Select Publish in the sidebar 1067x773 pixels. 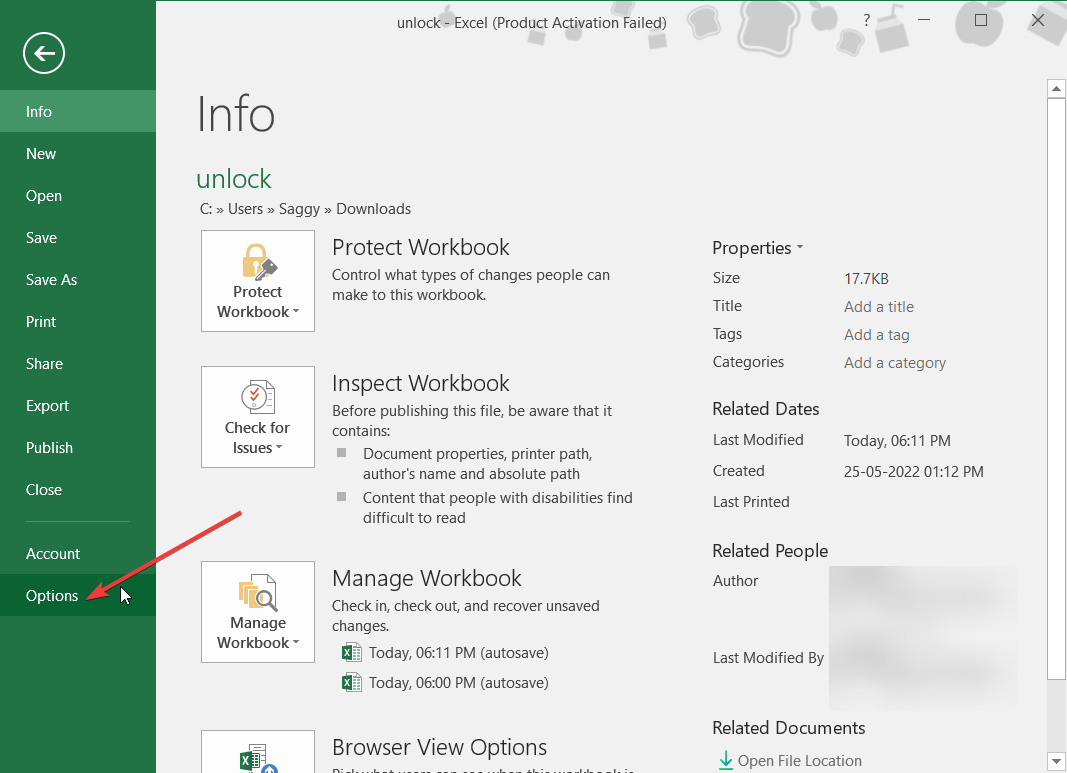(x=78, y=448)
